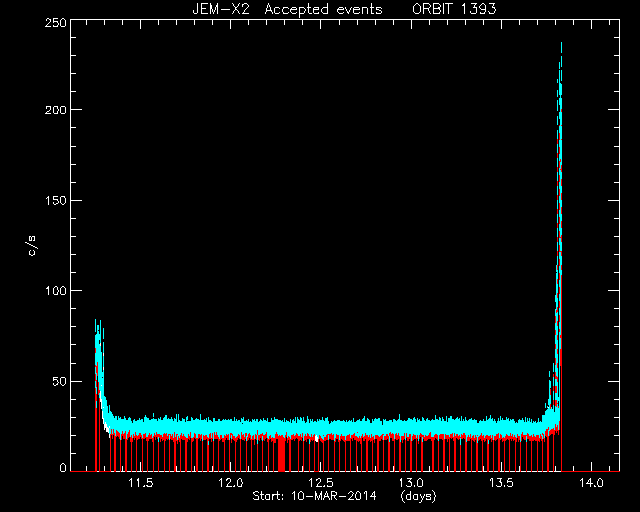The image size is (640, 512).
Task: Click the x-axis tick label 14.0
Action: click(x=592, y=483)
